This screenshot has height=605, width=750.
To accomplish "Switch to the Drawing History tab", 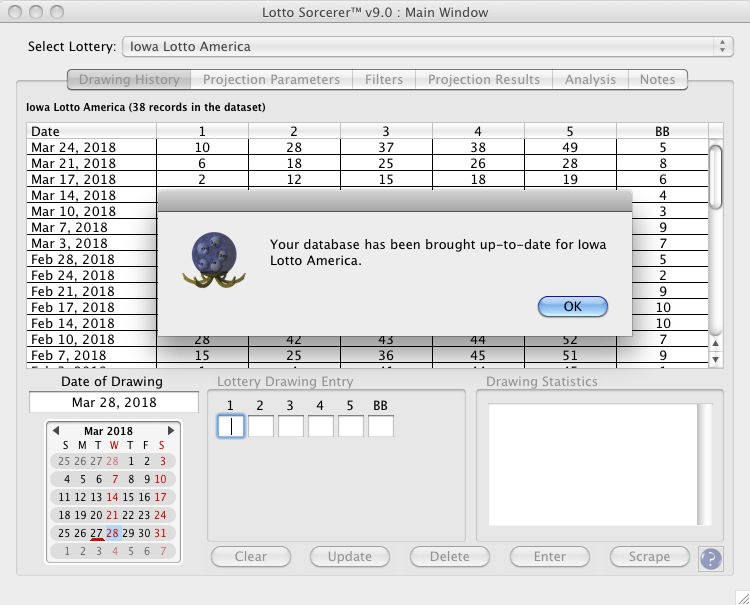I will click(129, 79).
